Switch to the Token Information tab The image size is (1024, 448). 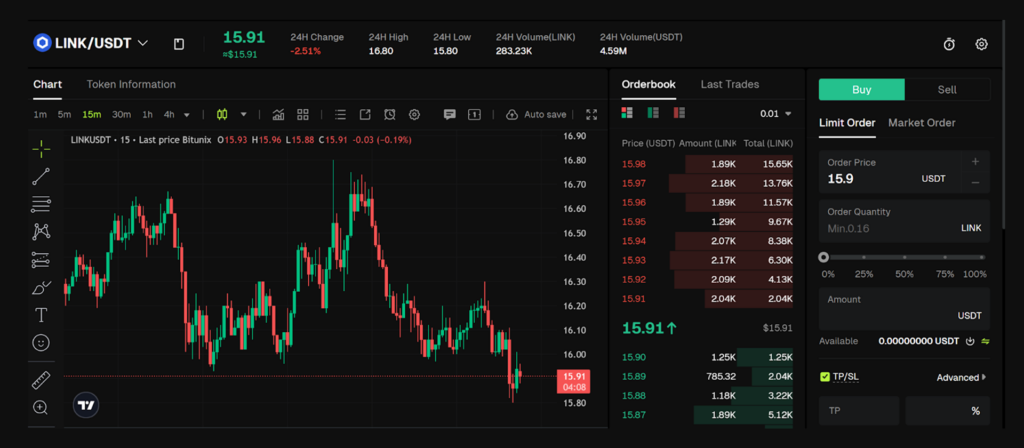click(x=131, y=84)
